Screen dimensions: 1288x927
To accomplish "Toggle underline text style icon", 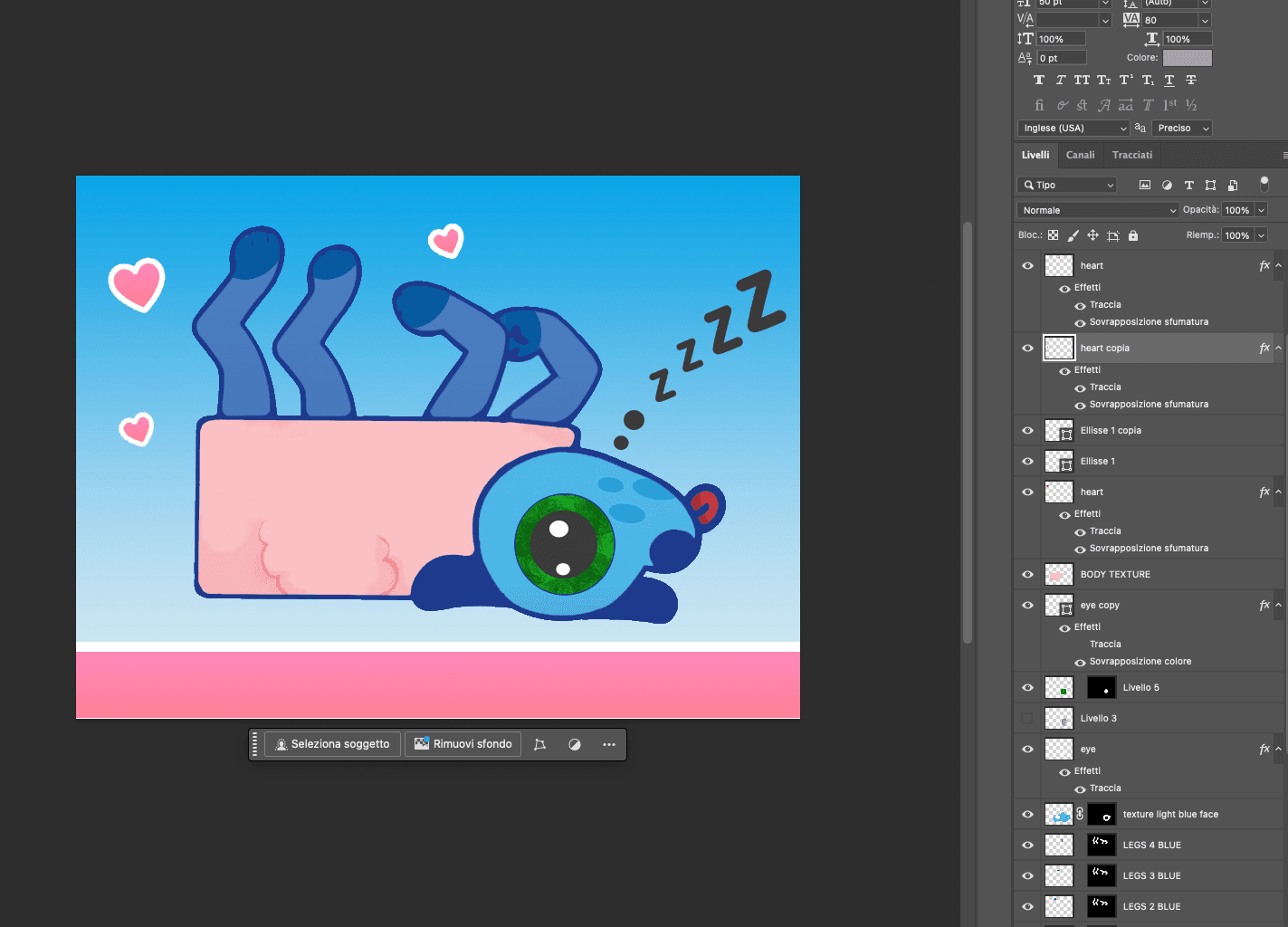I will (x=1169, y=81).
